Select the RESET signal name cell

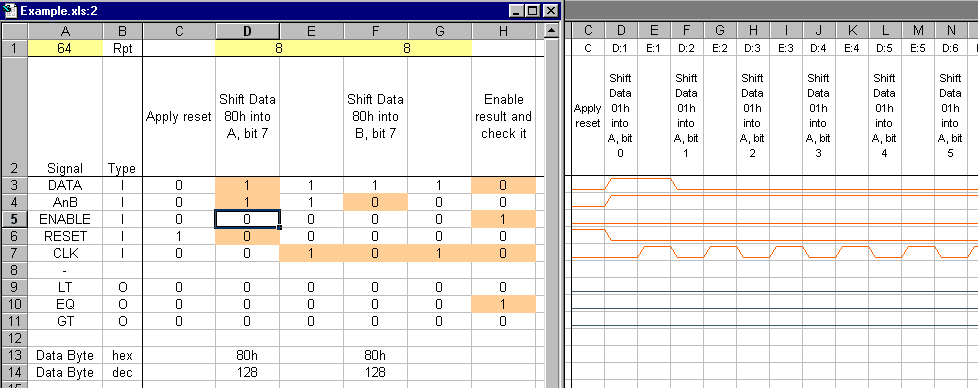[x=65, y=236]
